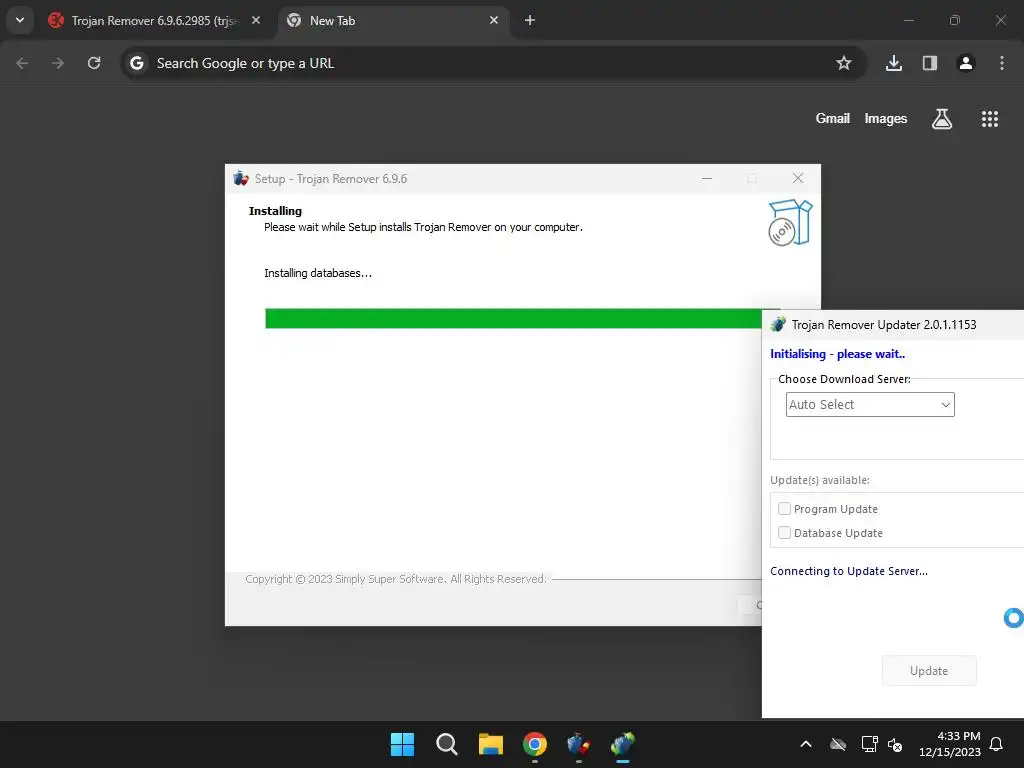
Task: Click the Installing databases... status text
Action: [x=318, y=273]
